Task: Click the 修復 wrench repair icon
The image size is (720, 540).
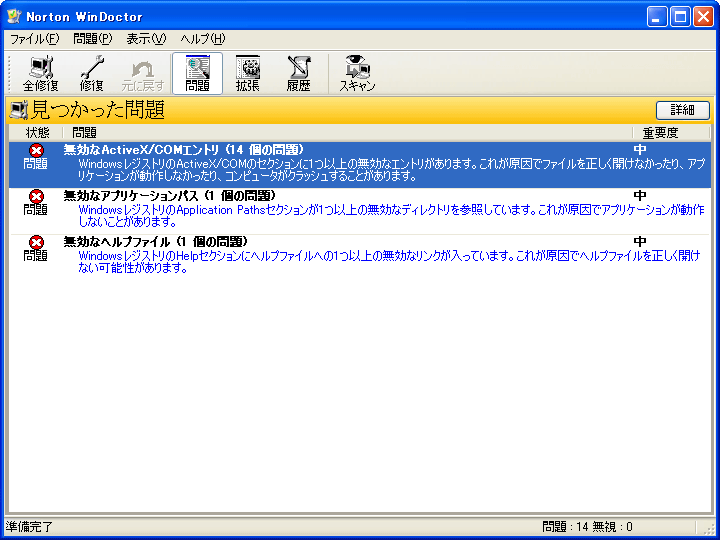Action: (91, 73)
